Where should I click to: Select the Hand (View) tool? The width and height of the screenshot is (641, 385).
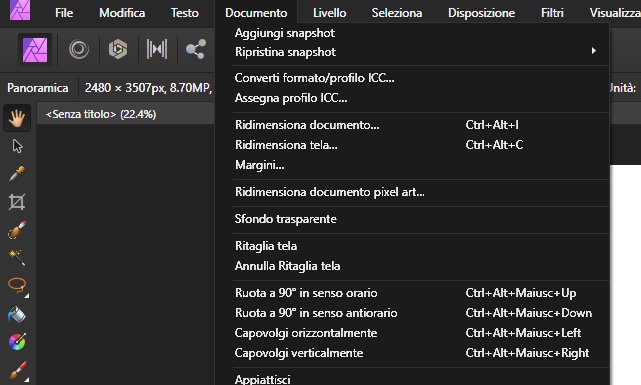click(17, 118)
